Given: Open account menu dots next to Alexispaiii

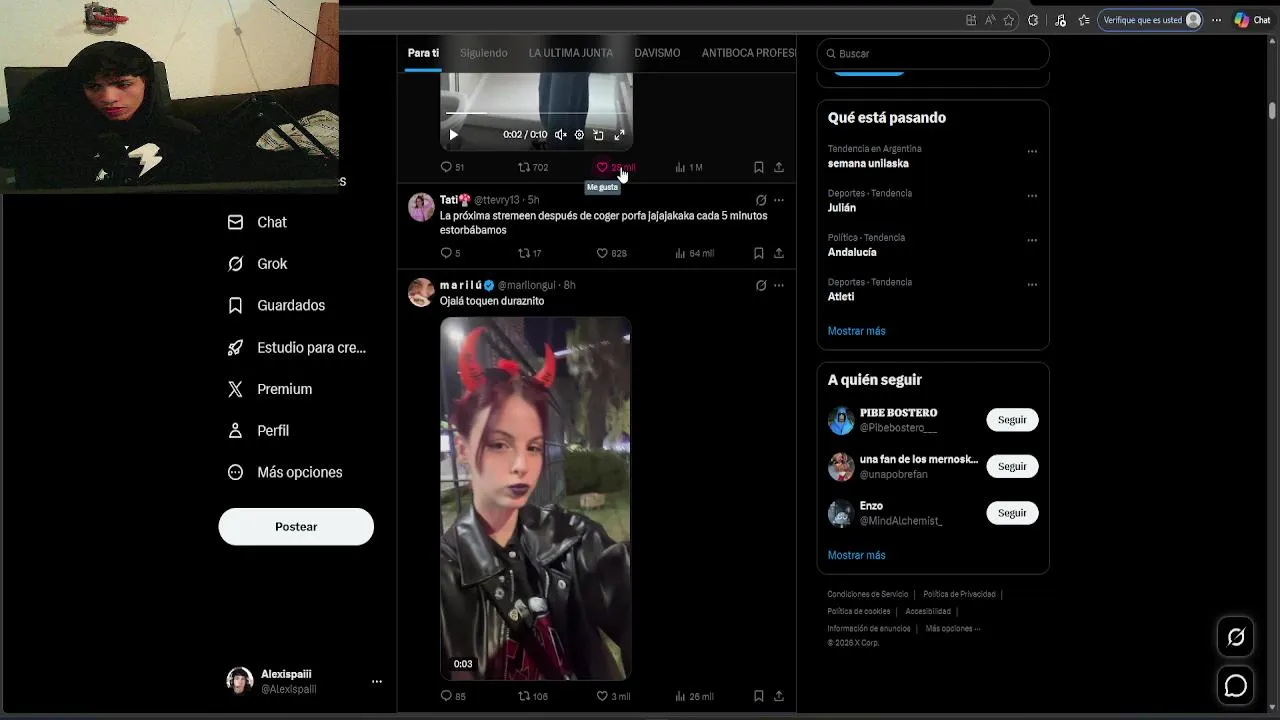Looking at the screenshot, I should (x=377, y=681).
